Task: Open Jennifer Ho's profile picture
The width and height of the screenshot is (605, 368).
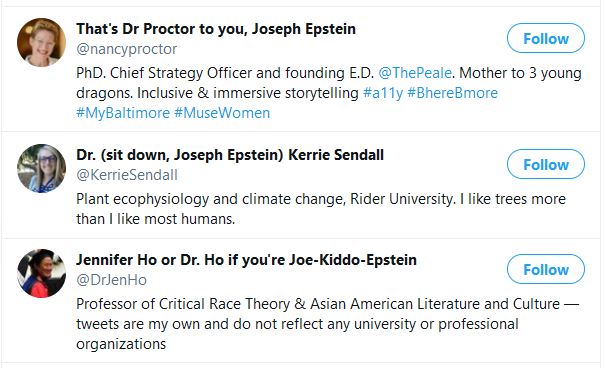Action: [41, 273]
